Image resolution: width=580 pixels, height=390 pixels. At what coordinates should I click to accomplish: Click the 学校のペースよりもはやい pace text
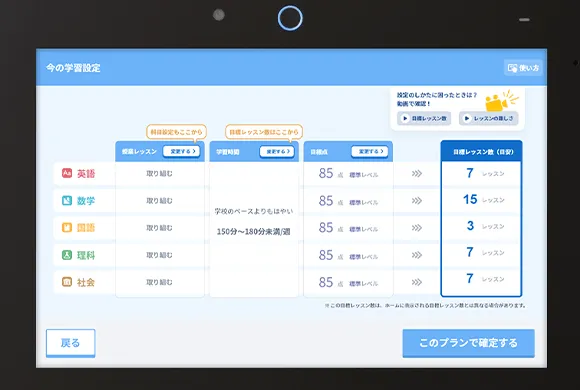click(x=254, y=211)
